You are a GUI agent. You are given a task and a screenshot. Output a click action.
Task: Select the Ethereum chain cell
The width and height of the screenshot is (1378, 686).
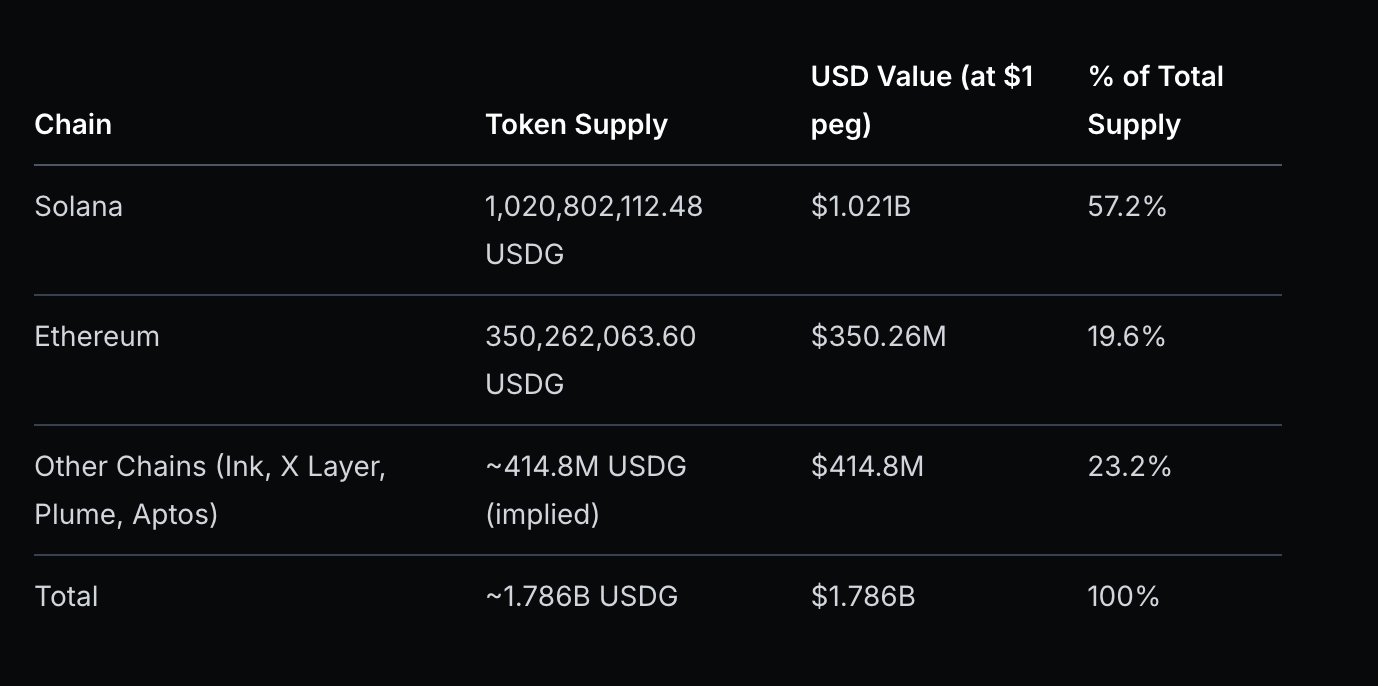pyautogui.click(x=97, y=337)
